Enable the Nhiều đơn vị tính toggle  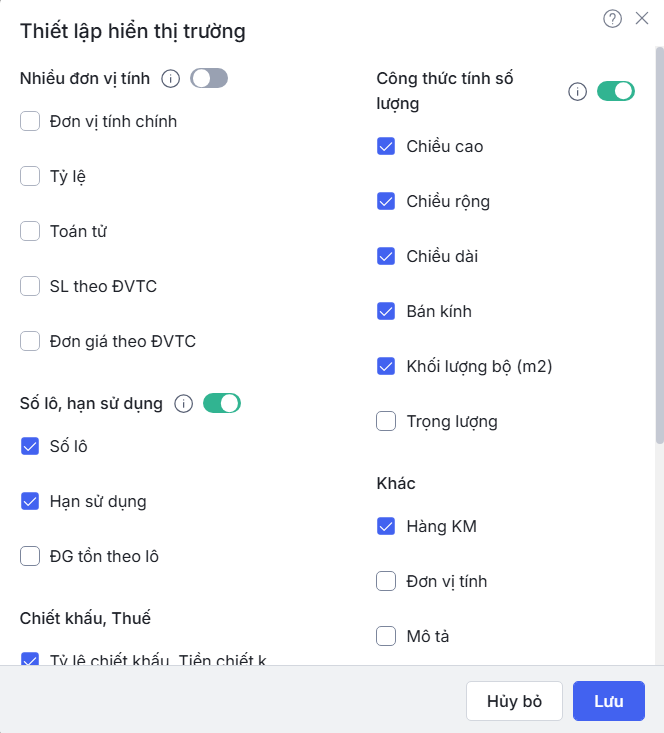pos(209,78)
